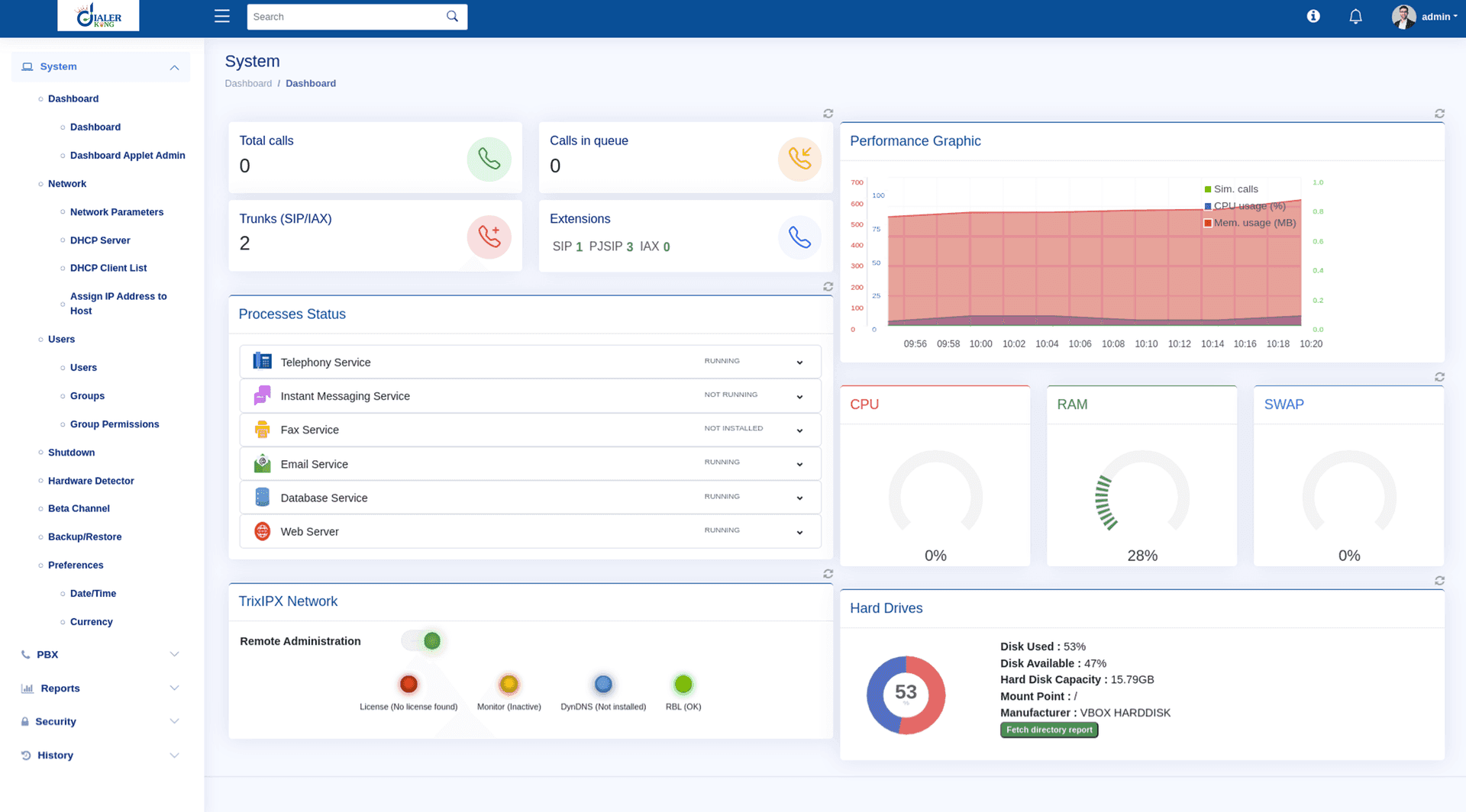Click the Telephony Service phone icon
This screenshot has width=1466, height=812.
[x=261, y=360]
